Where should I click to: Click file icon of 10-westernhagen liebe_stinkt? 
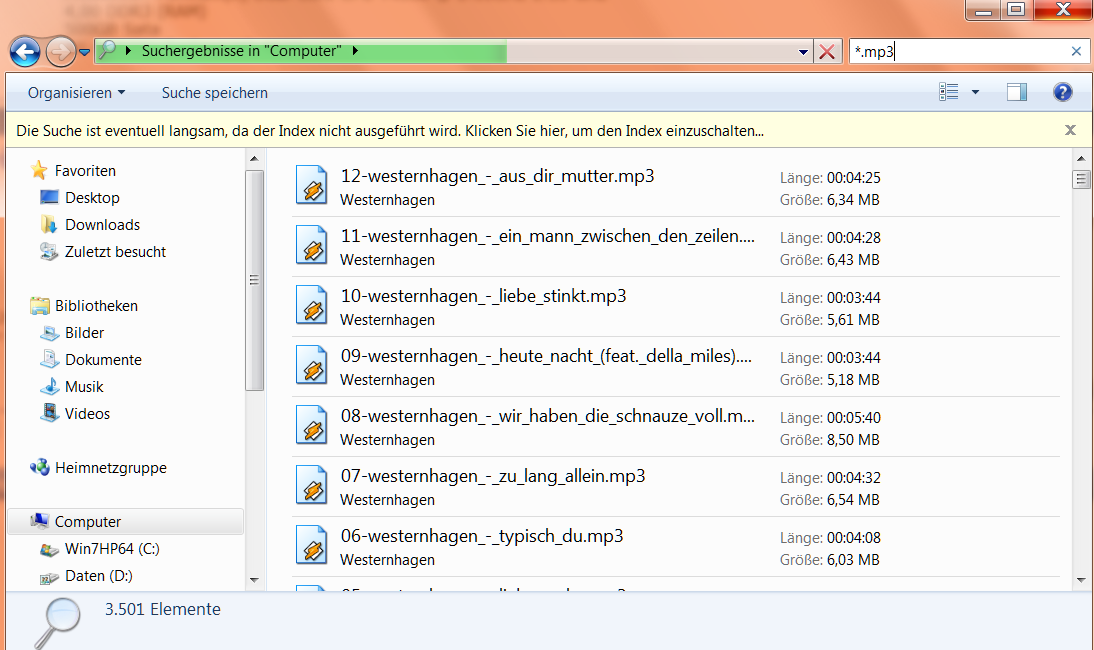(x=311, y=305)
